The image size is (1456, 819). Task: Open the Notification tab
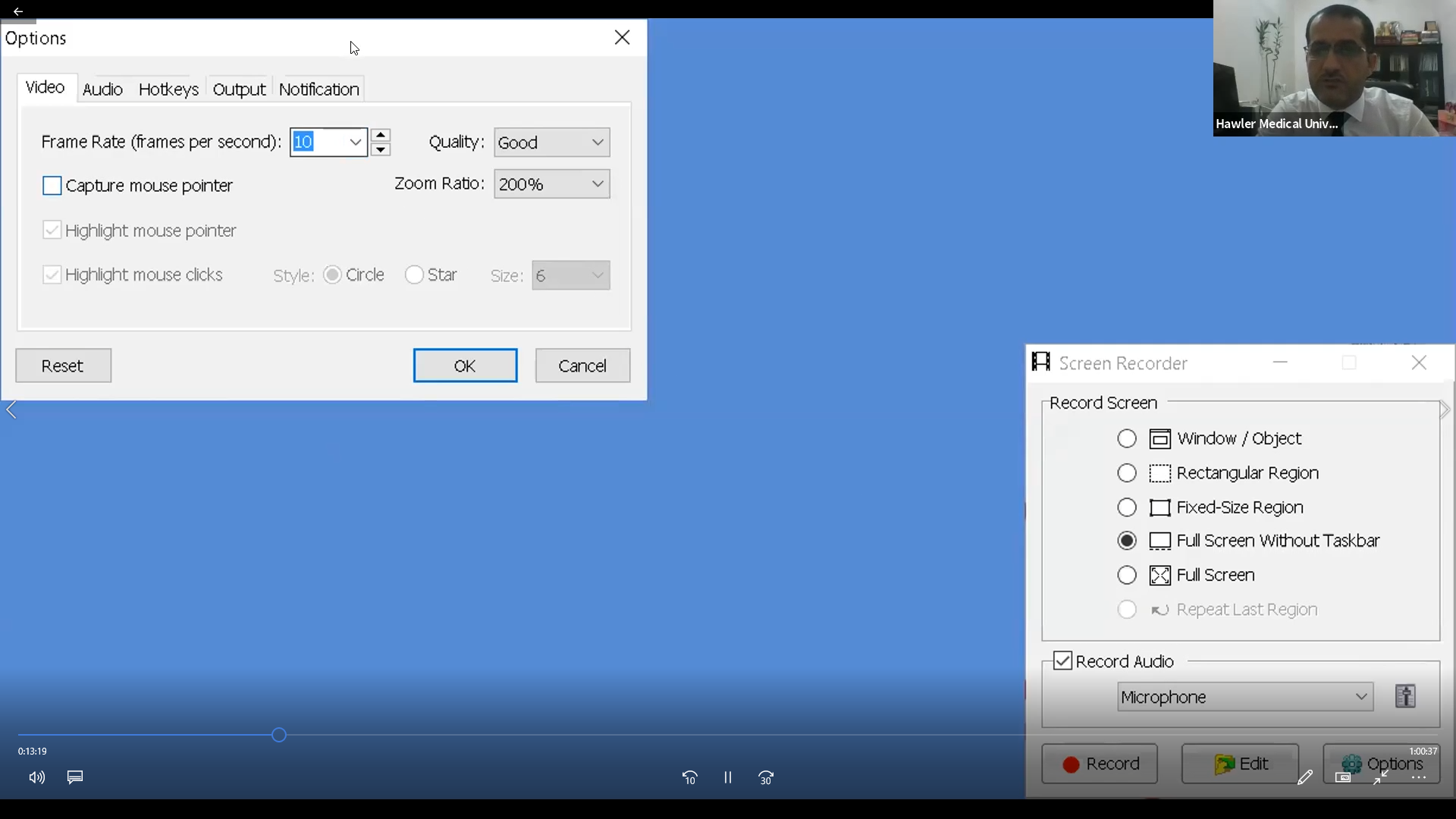pos(318,89)
